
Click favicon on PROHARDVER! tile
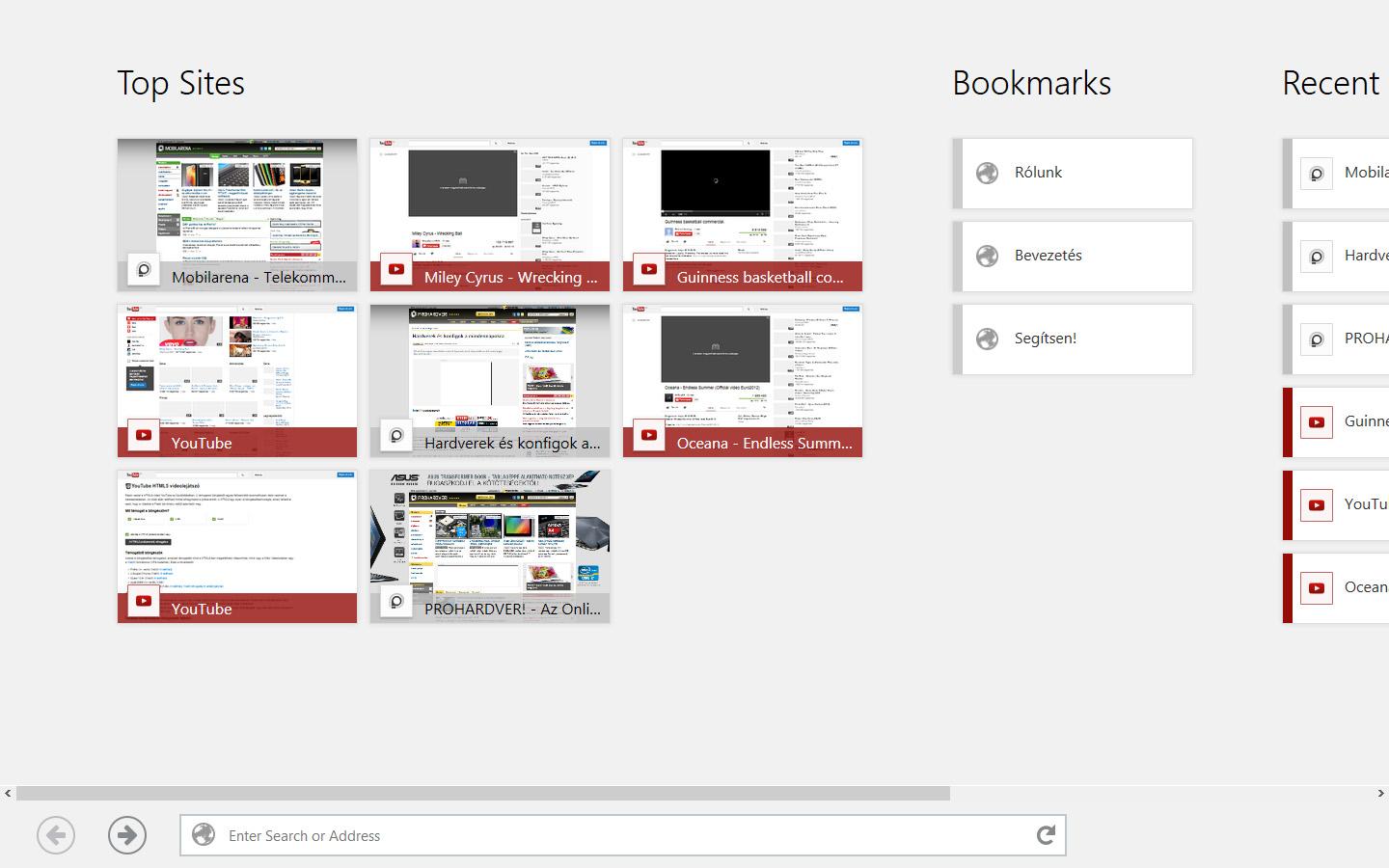pyautogui.click(x=396, y=601)
